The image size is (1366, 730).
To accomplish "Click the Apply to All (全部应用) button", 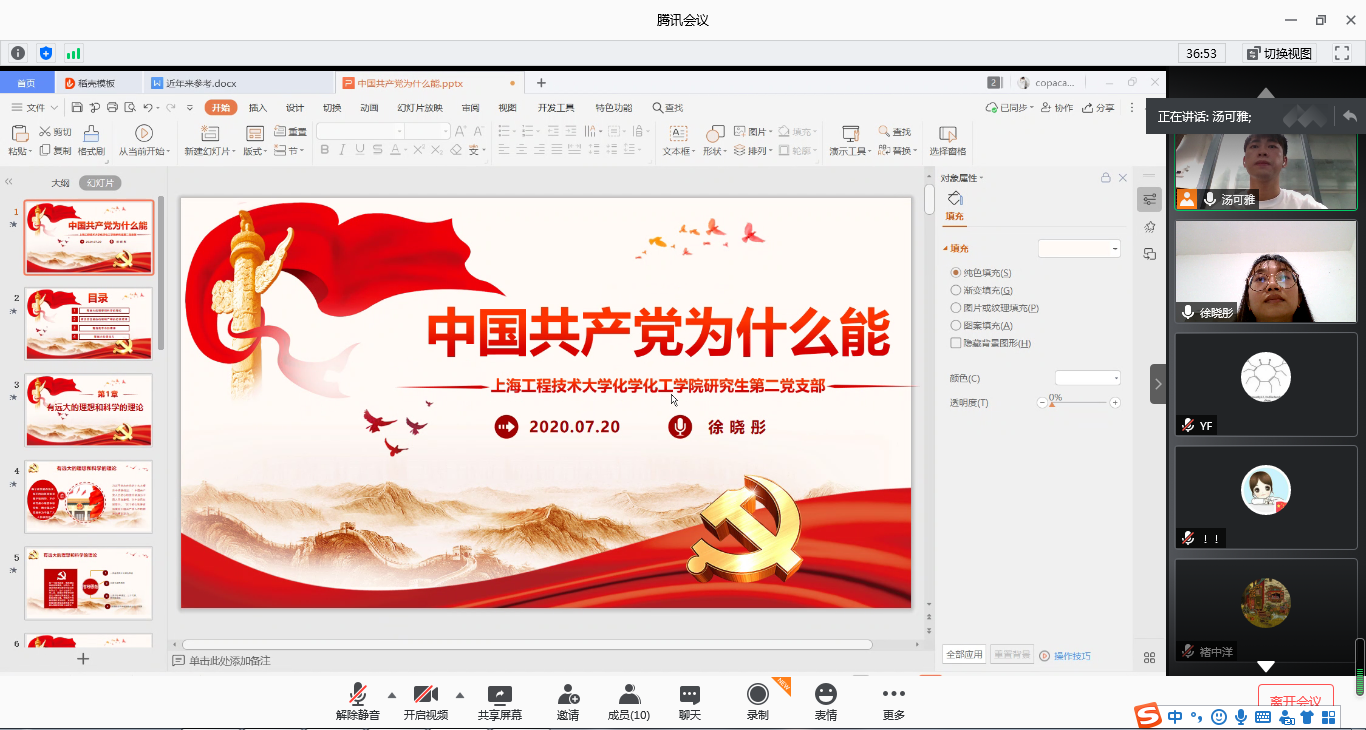I will pyautogui.click(x=963, y=655).
